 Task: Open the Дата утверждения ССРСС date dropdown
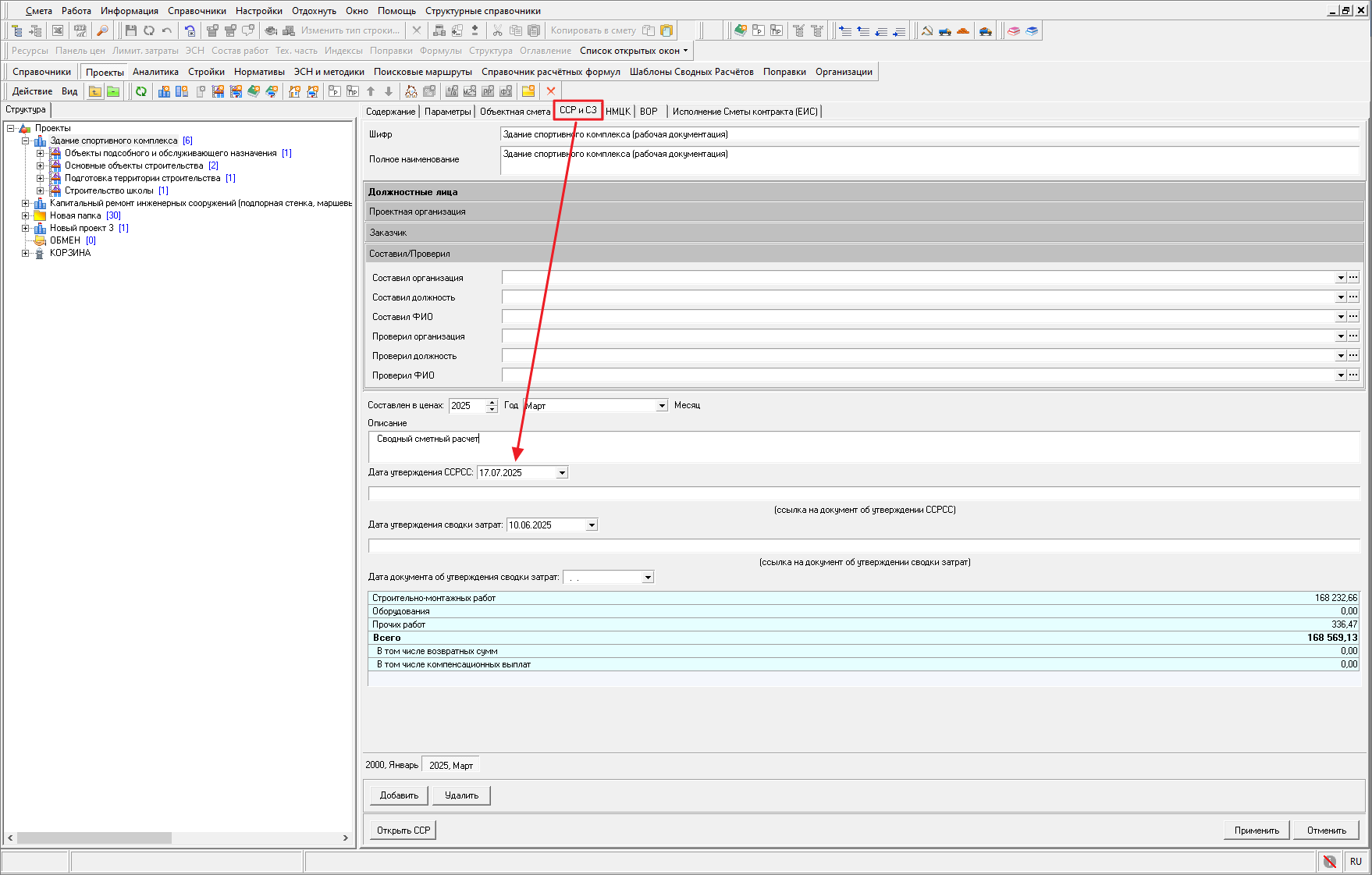tap(562, 473)
